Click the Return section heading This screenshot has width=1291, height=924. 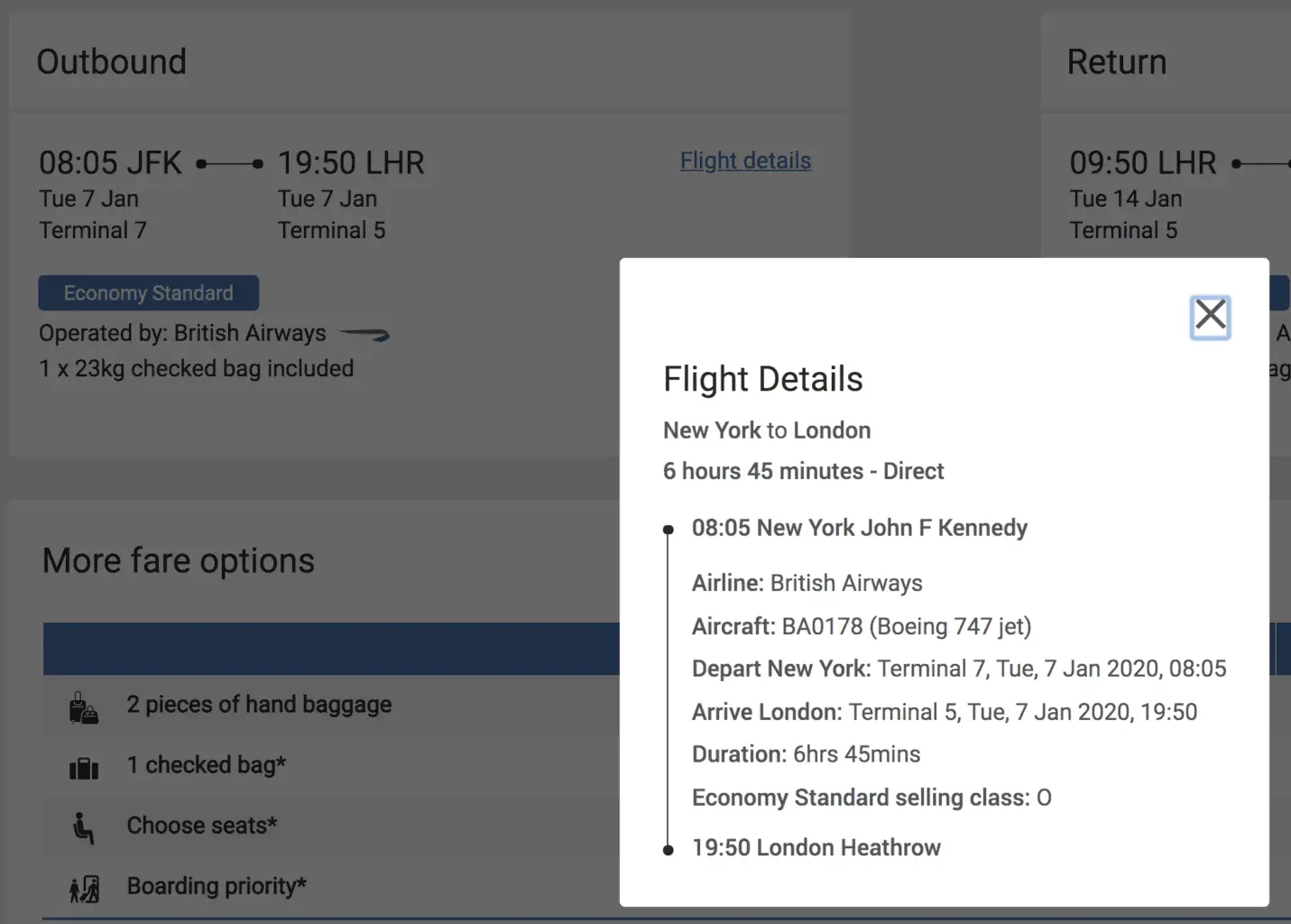click(1116, 62)
